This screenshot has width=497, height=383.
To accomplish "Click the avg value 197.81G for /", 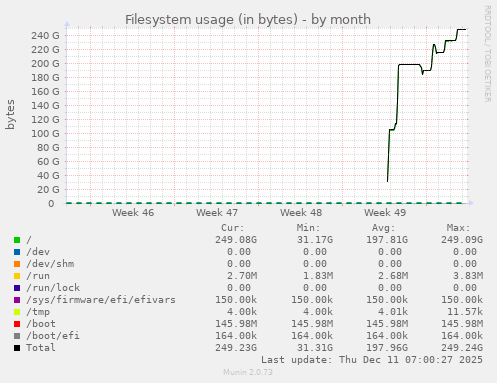I will [x=387, y=240].
